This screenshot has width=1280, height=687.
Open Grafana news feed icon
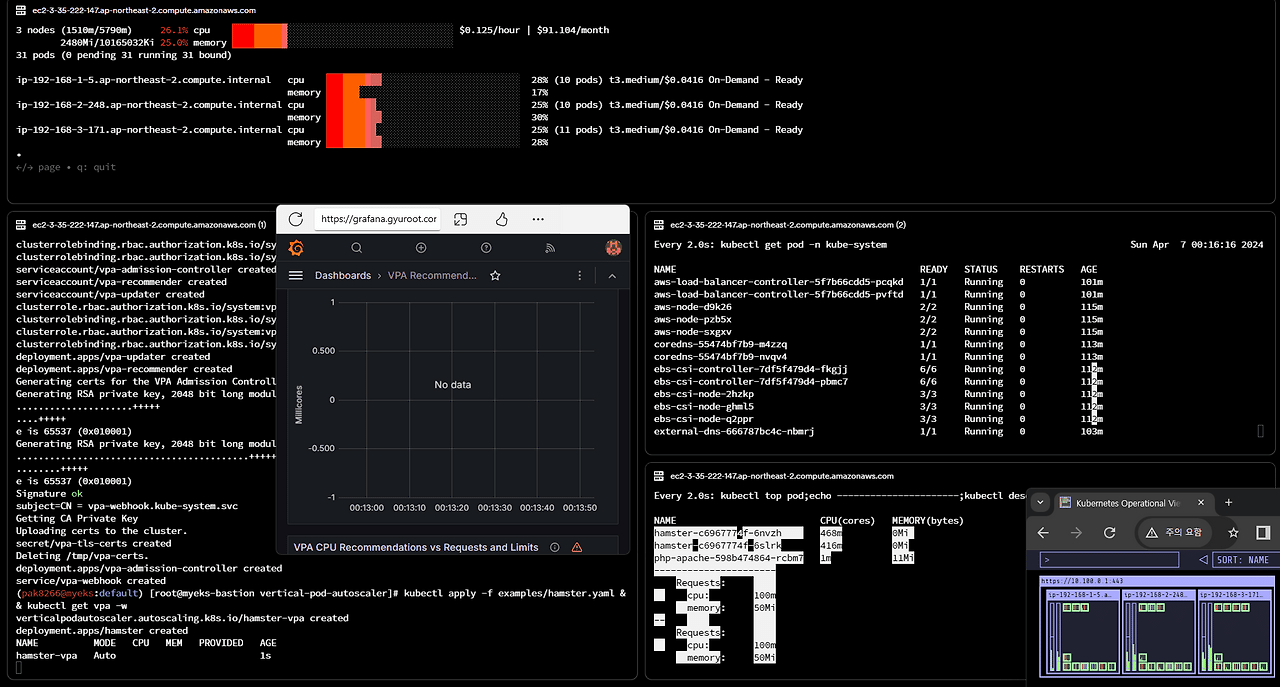coord(550,248)
